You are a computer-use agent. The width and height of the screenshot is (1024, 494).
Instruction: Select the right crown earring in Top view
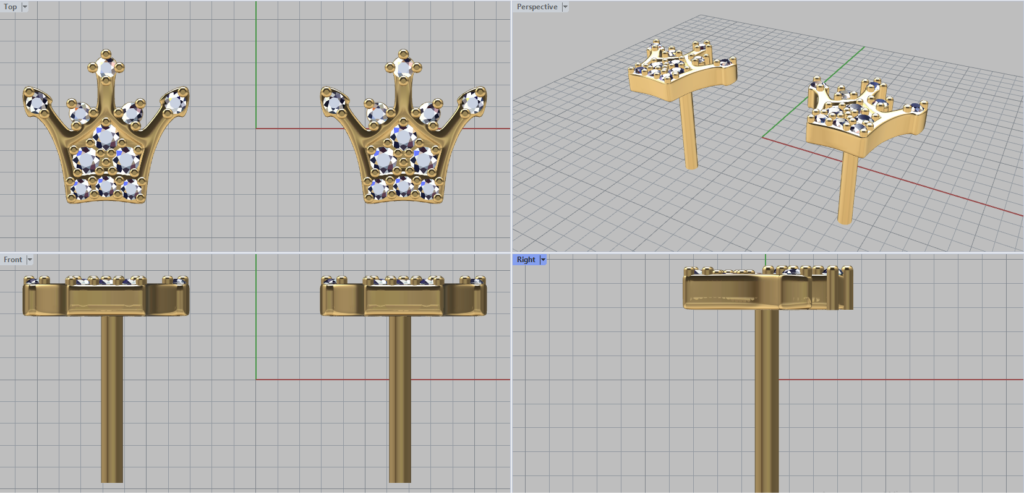[x=404, y=126]
